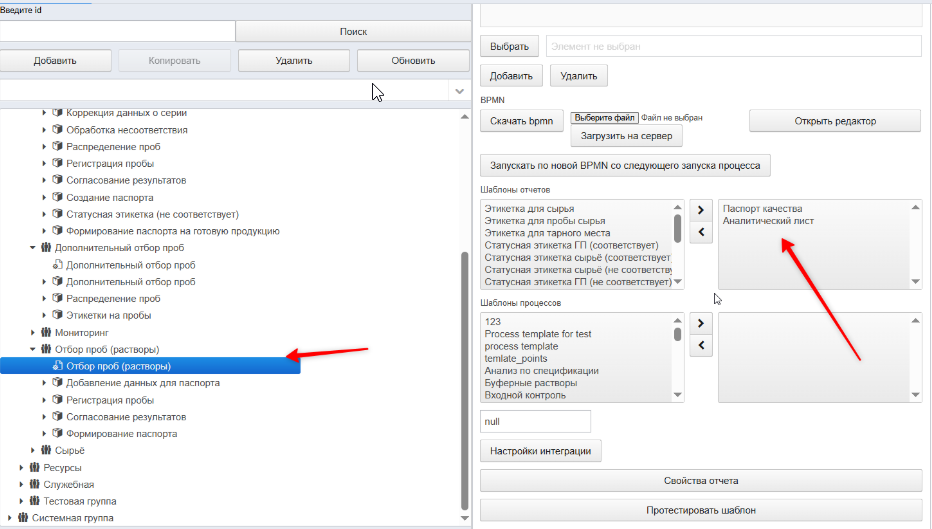The width and height of the screenshot is (932, 529).
Task: Open the combo box dropdown arrow above the tree
Action: click(459, 92)
